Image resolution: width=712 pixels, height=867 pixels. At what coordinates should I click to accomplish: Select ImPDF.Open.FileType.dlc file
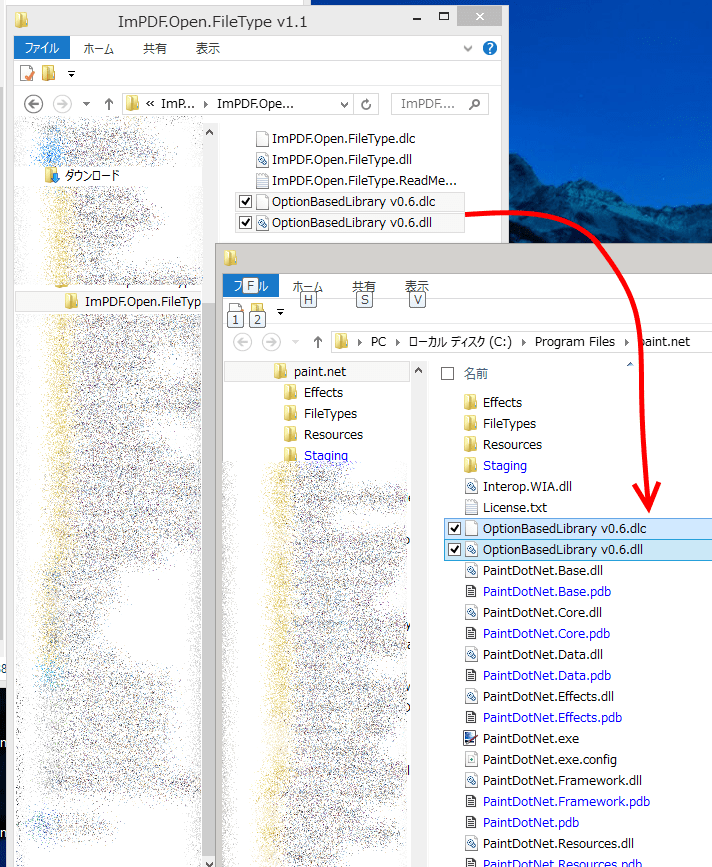pos(343,139)
